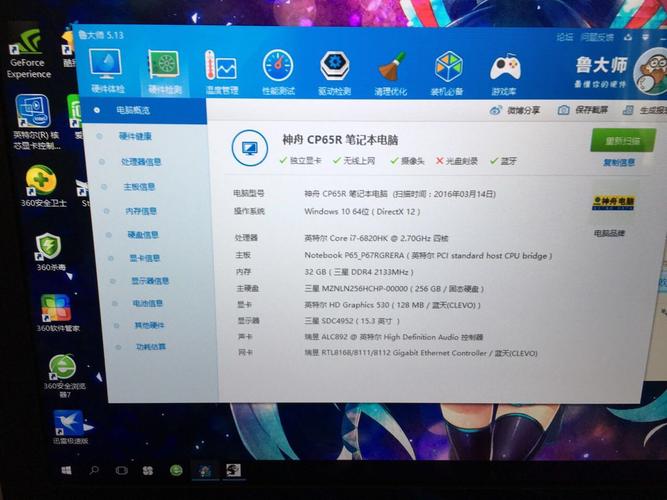Click the 鲁大师 taskbar button
The width and height of the screenshot is (667, 500).
pos(205,470)
